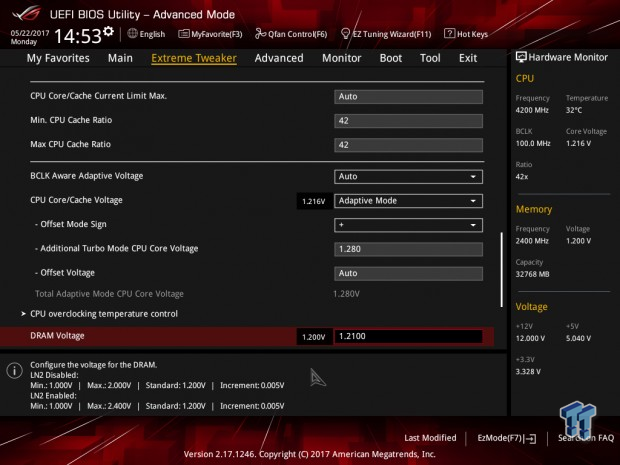This screenshot has height=465, width=620.
Task: Open the CPU Core/Cache Voltage mode dropdown
Action: pos(408,200)
